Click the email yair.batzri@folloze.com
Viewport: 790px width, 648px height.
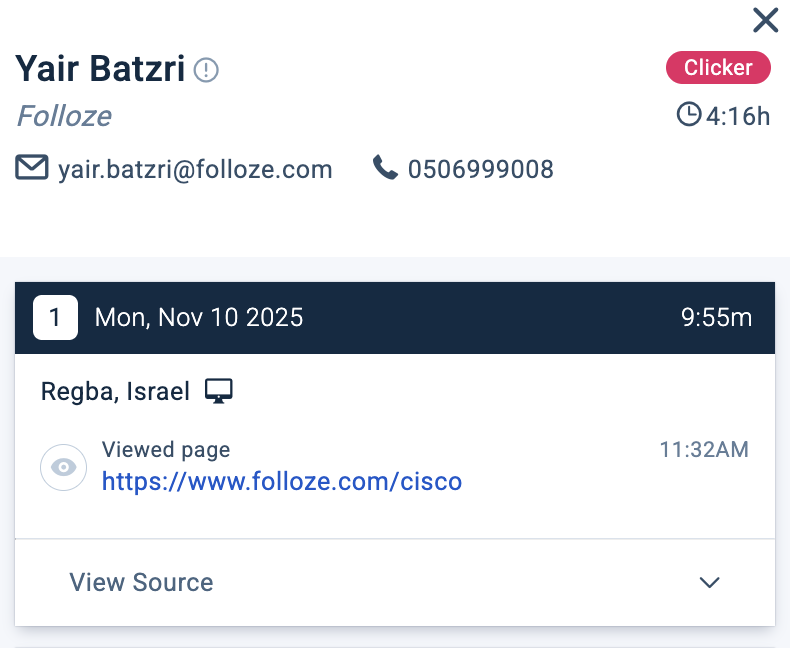coord(195,169)
